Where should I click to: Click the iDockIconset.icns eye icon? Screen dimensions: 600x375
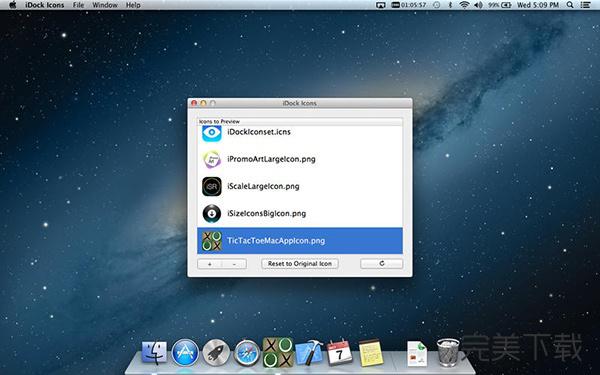coord(212,133)
